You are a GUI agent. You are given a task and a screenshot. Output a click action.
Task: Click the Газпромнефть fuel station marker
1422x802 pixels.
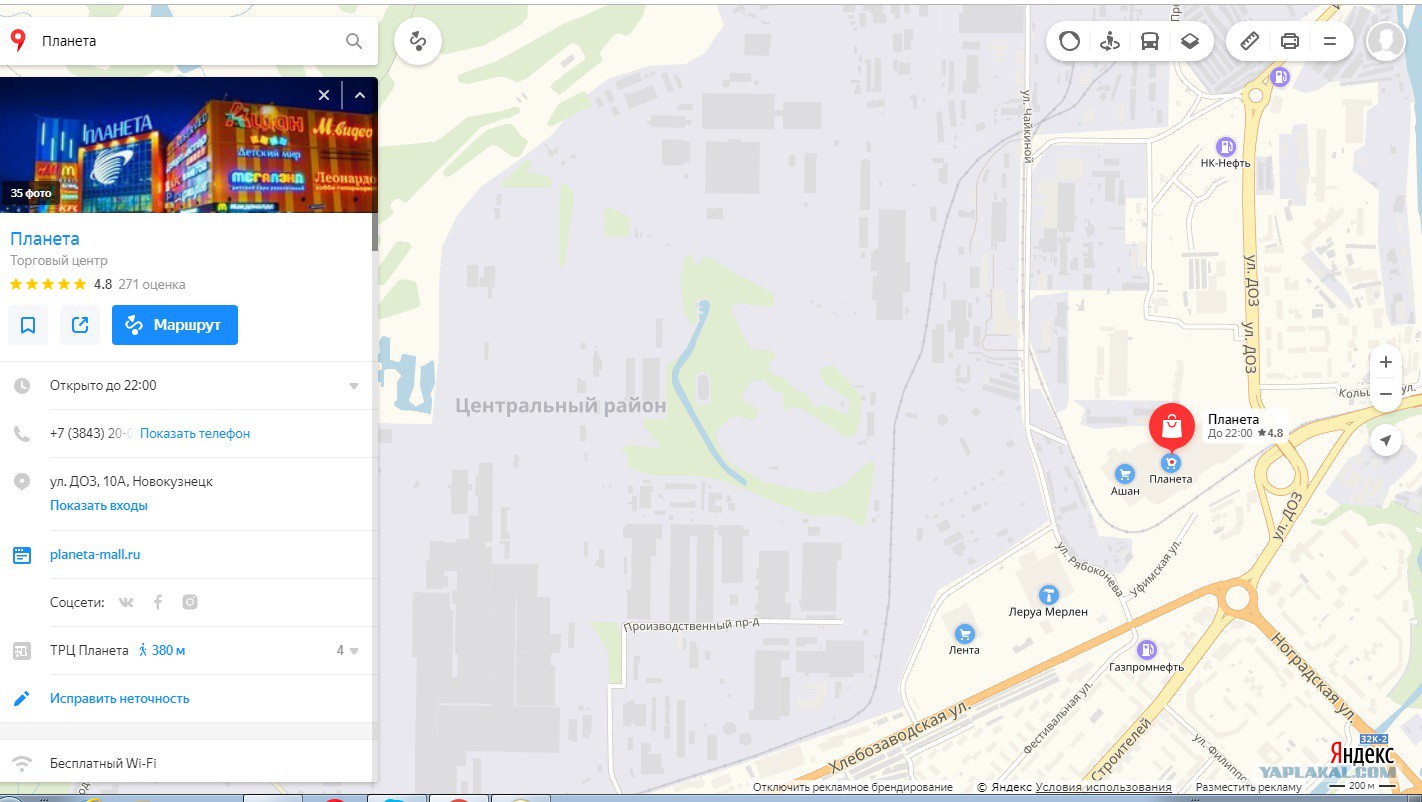pyautogui.click(x=1147, y=650)
